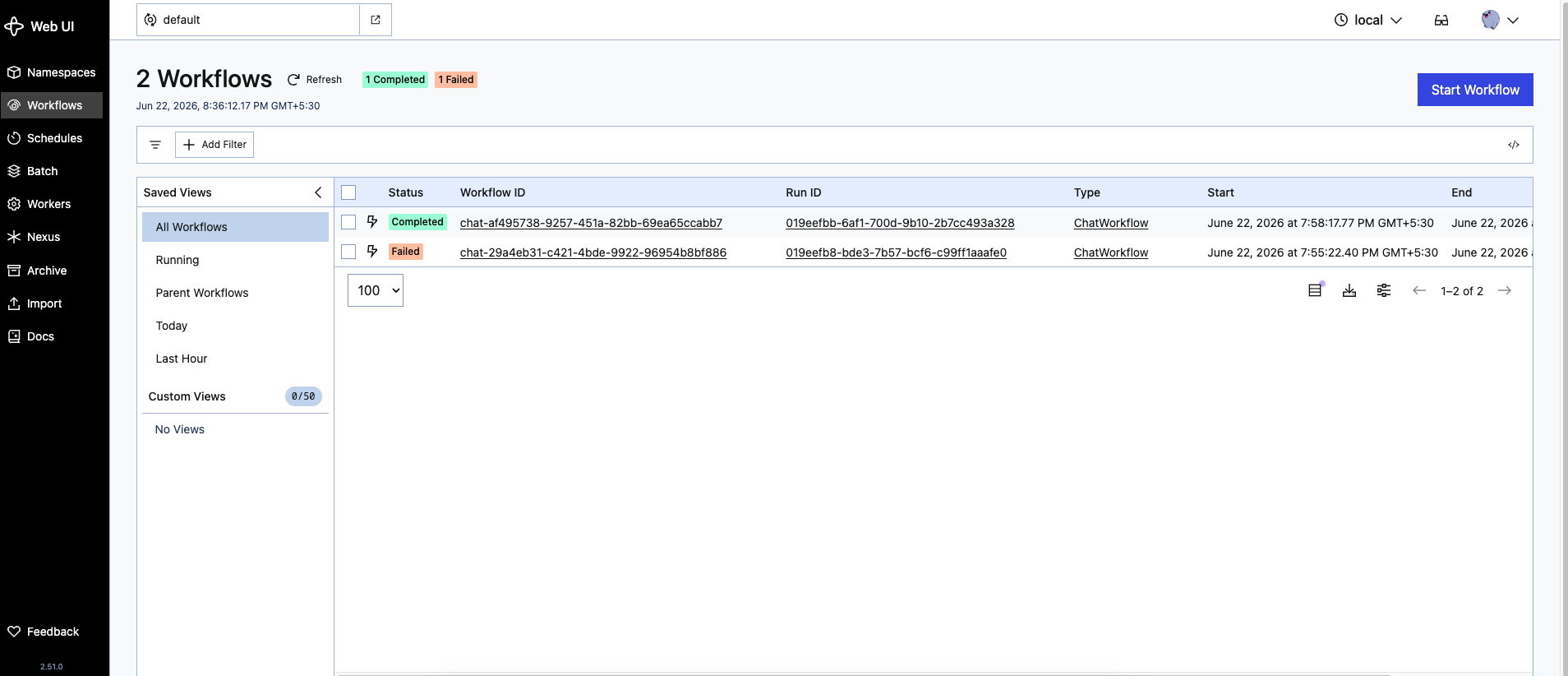Refresh the workflows list
The height and width of the screenshot is (676, 1568).
tap(315, 80)
